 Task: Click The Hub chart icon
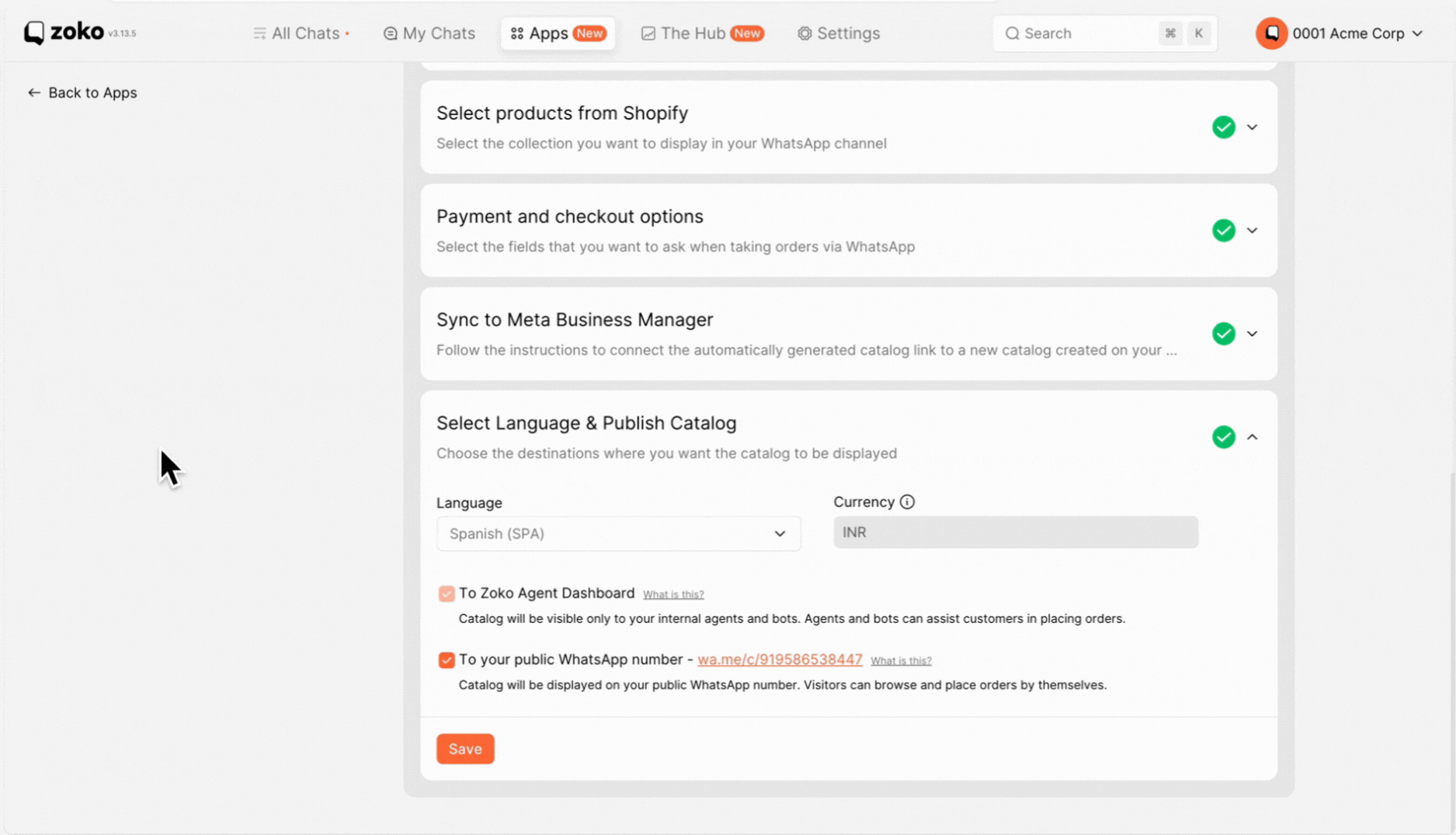coord(648,33)
